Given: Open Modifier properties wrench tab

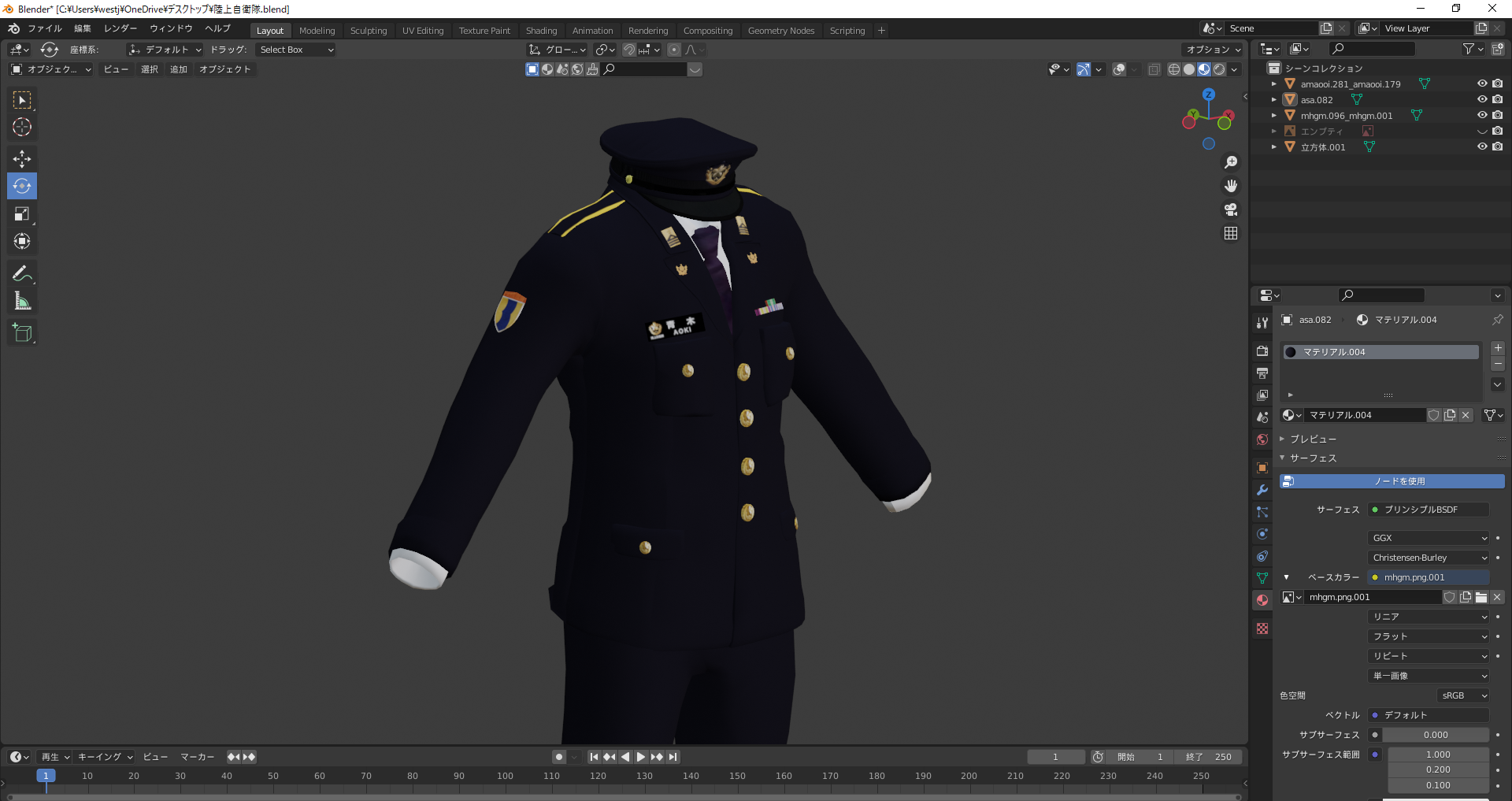Looking at the screenshot, I should (x=1262, y=490).
